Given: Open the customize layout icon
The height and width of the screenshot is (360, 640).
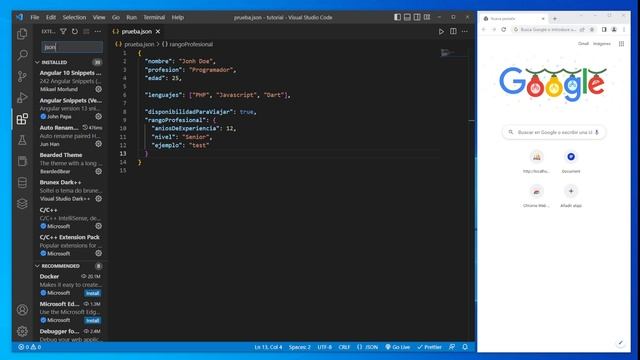Looking at the screenshot, I should 427,17.
